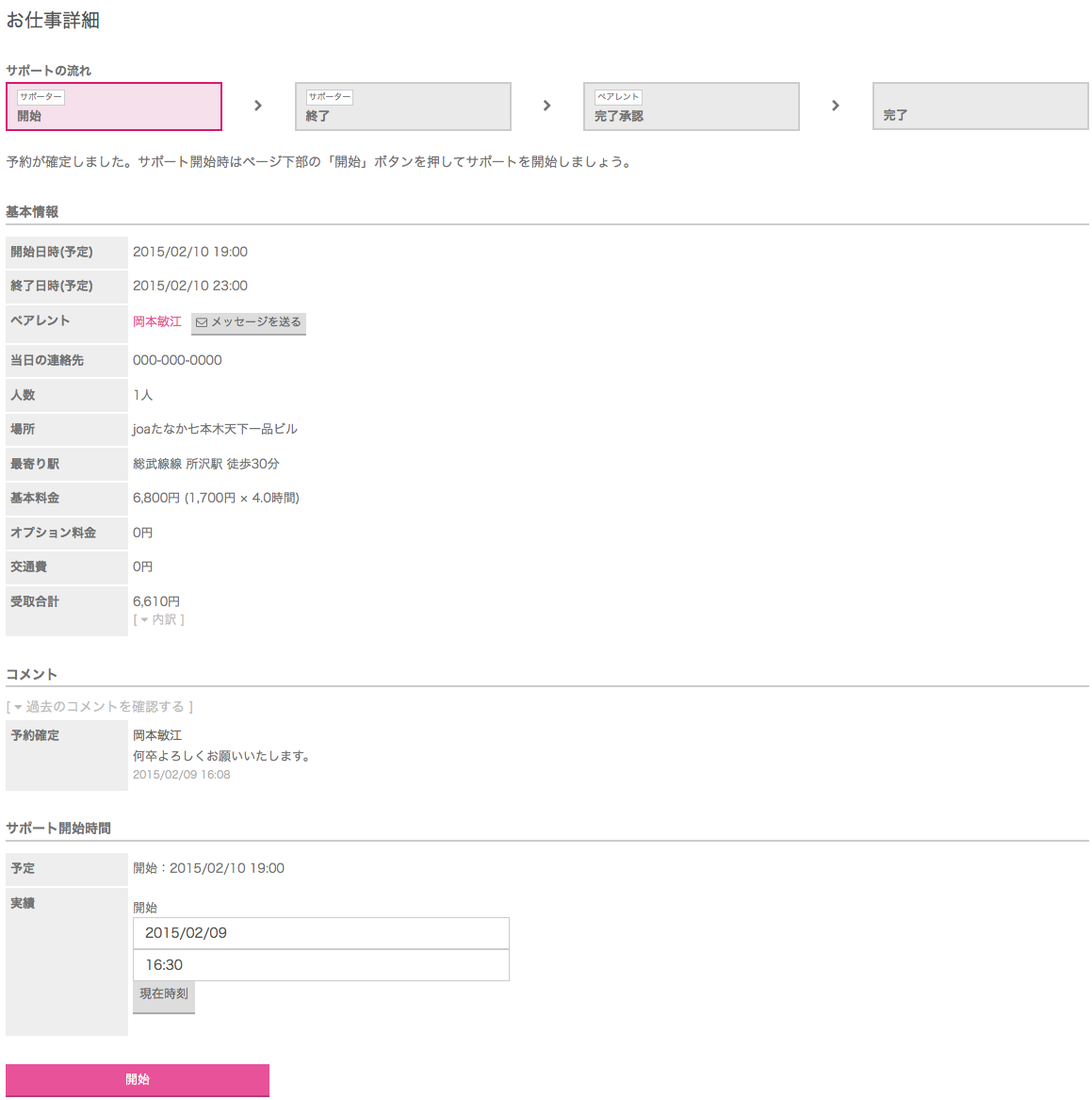Click the comment timestamp 2015/02/09 16:08

tap(181, 775)
